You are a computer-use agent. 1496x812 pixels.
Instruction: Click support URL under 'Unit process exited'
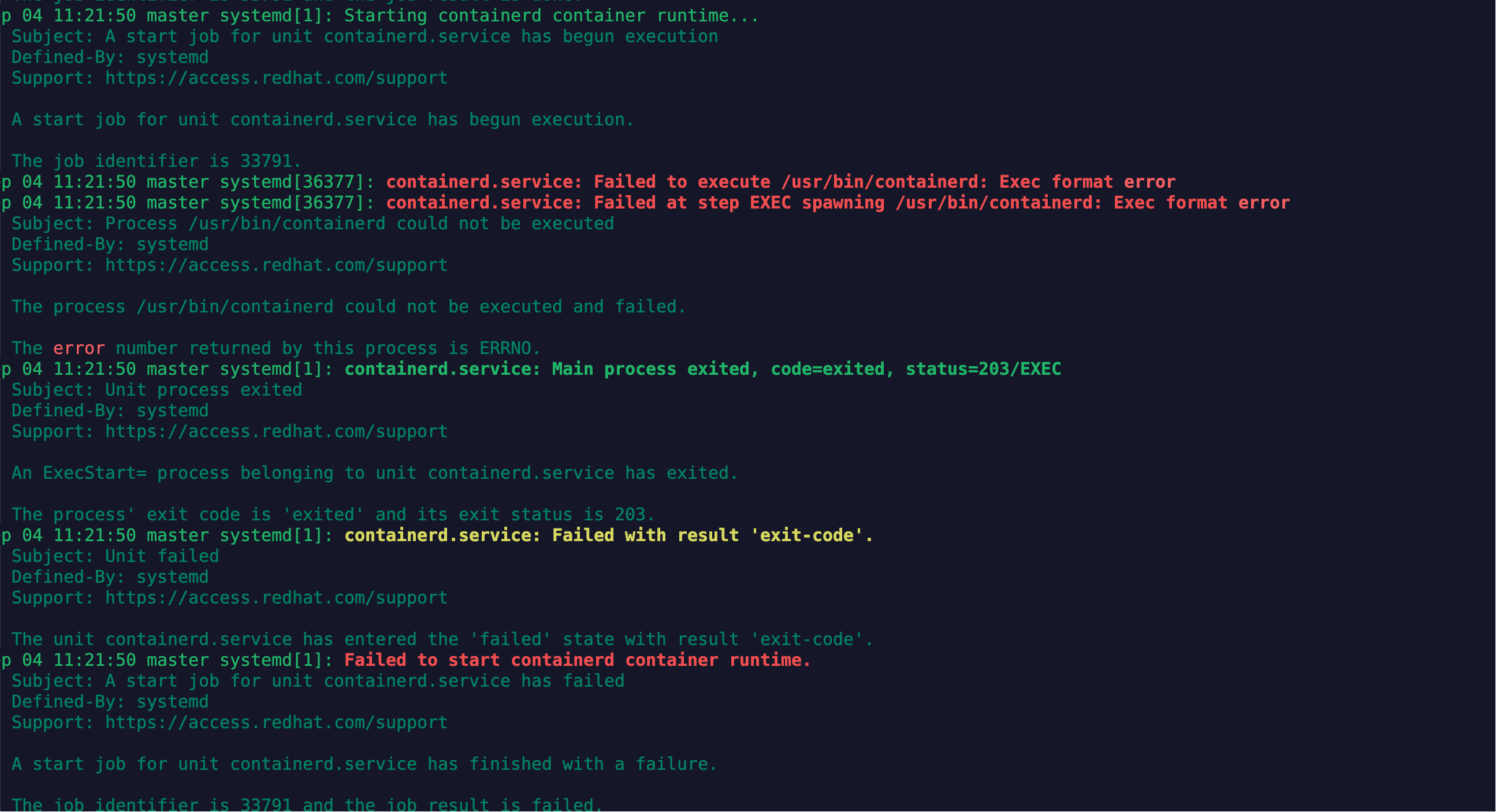[277, 431]
